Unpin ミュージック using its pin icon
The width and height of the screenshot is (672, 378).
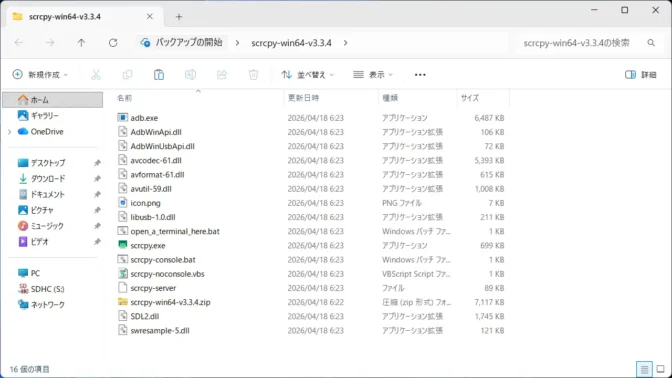97,226
